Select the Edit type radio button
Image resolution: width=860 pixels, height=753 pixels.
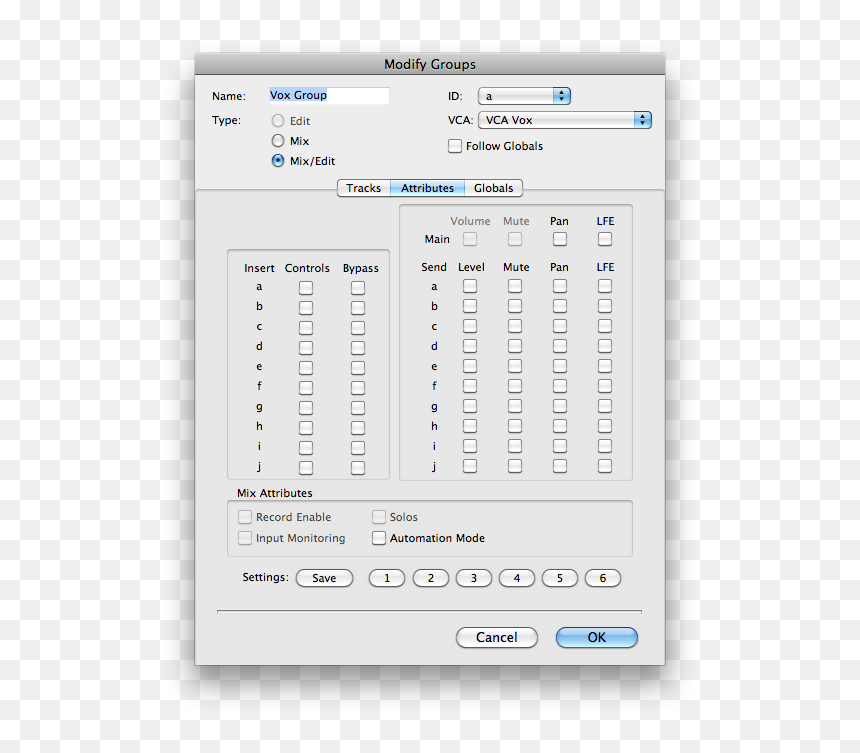point(278,121)
